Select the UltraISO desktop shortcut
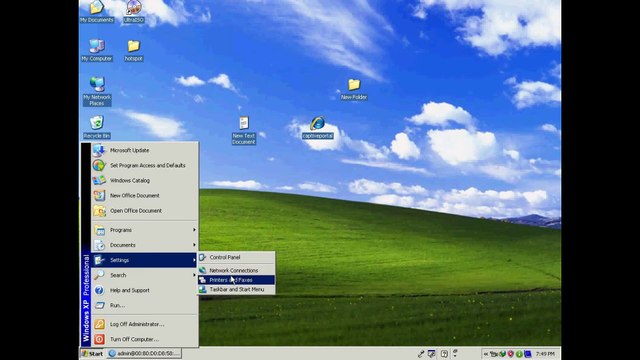 coord(133,11)
